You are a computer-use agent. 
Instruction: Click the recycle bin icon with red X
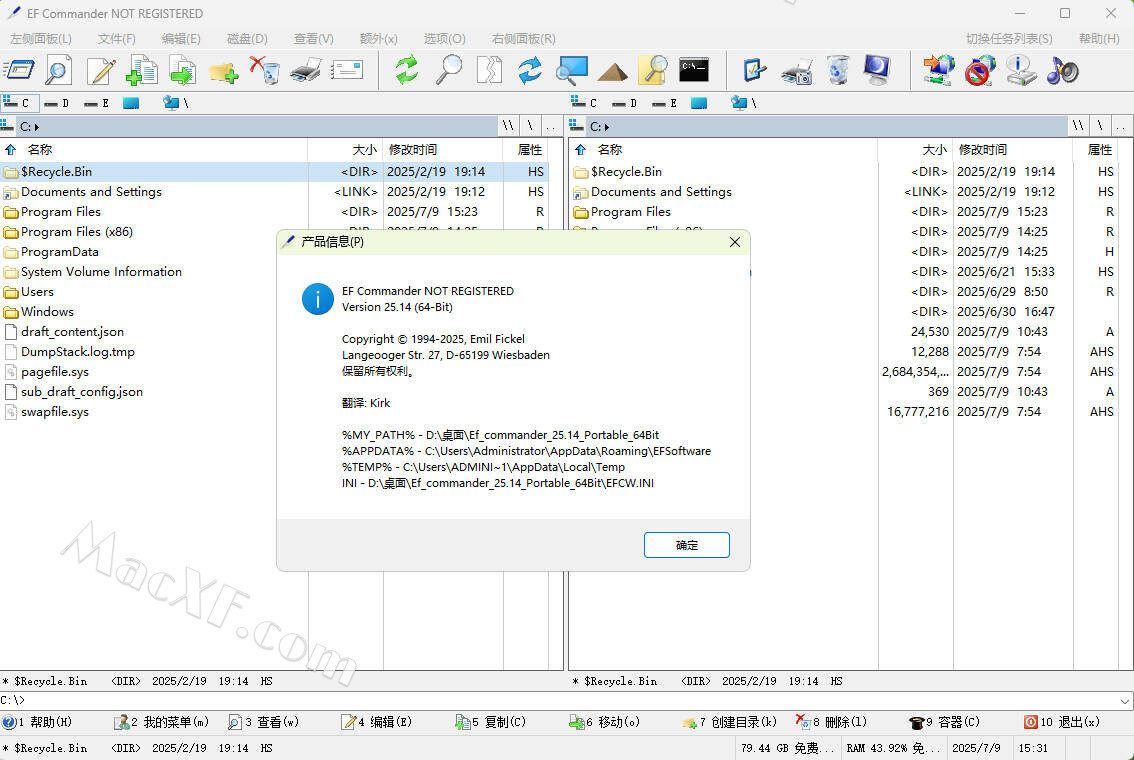click(264, 70)
